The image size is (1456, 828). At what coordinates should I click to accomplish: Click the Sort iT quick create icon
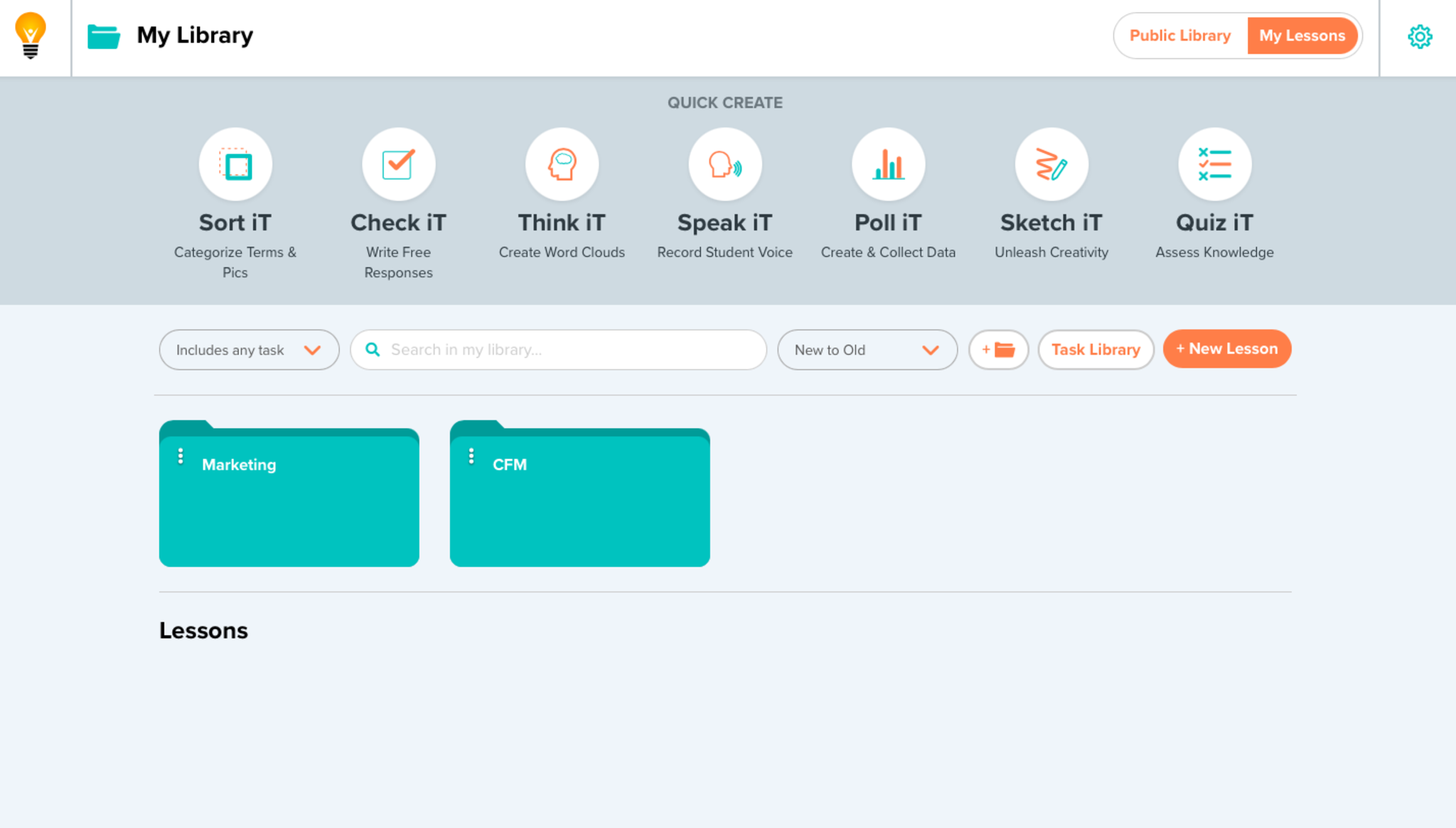[235, 165]
